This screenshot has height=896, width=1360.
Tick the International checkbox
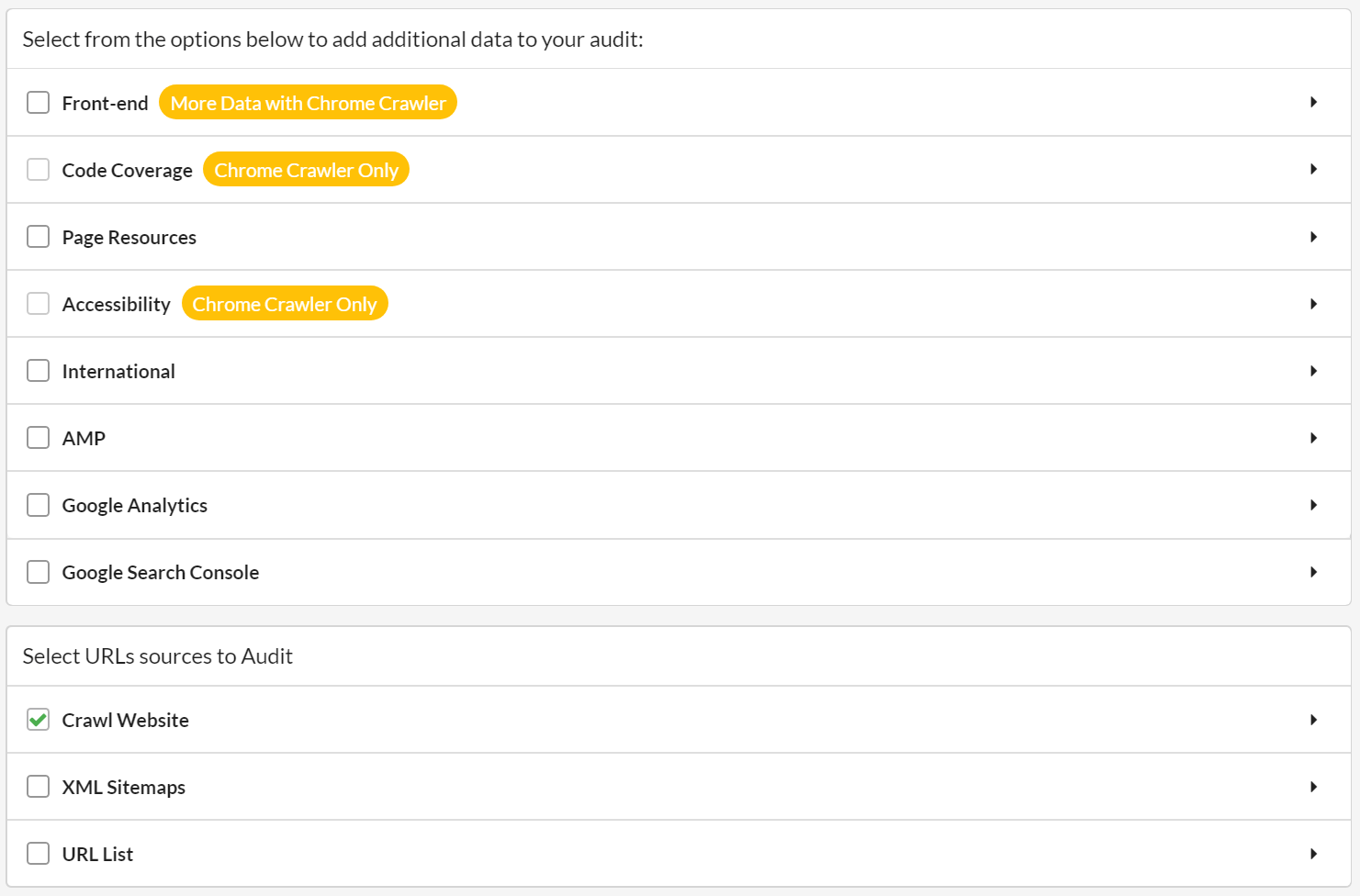38,370
